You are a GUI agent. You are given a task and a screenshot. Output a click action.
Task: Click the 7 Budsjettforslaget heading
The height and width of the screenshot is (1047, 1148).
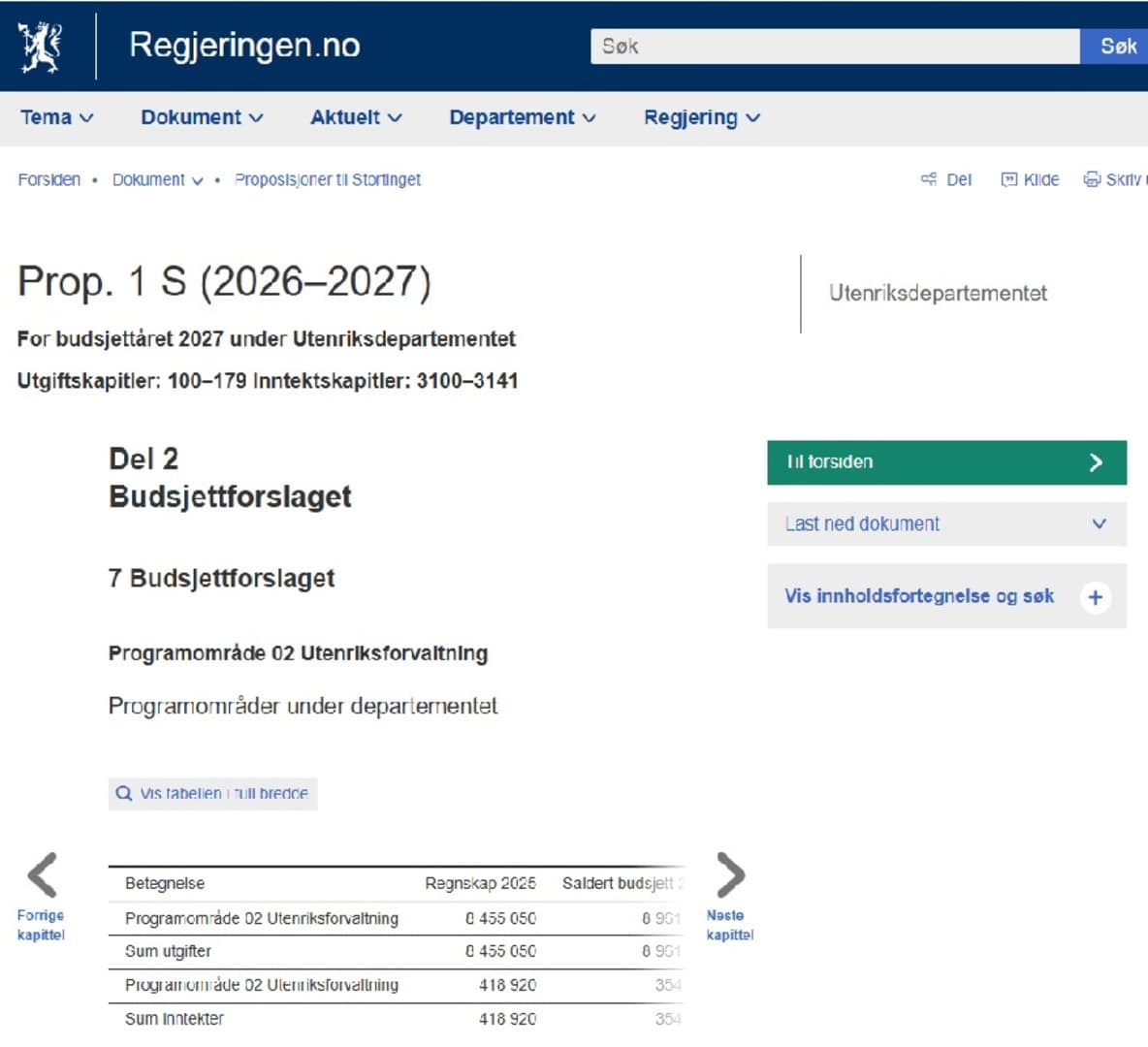point(222,578)
